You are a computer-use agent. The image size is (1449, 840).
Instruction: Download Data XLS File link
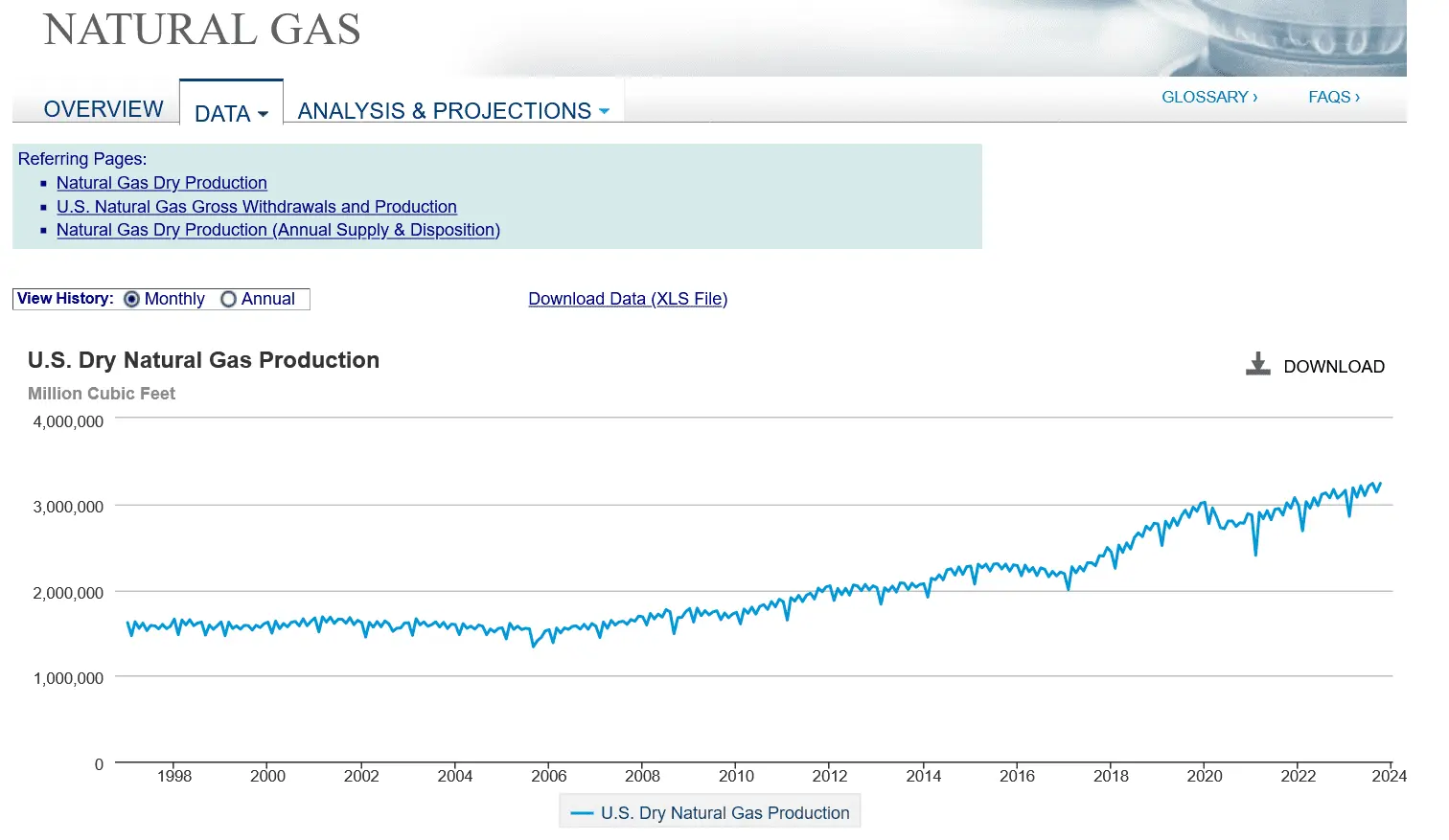pyautogui.click(x=628, y=299)
